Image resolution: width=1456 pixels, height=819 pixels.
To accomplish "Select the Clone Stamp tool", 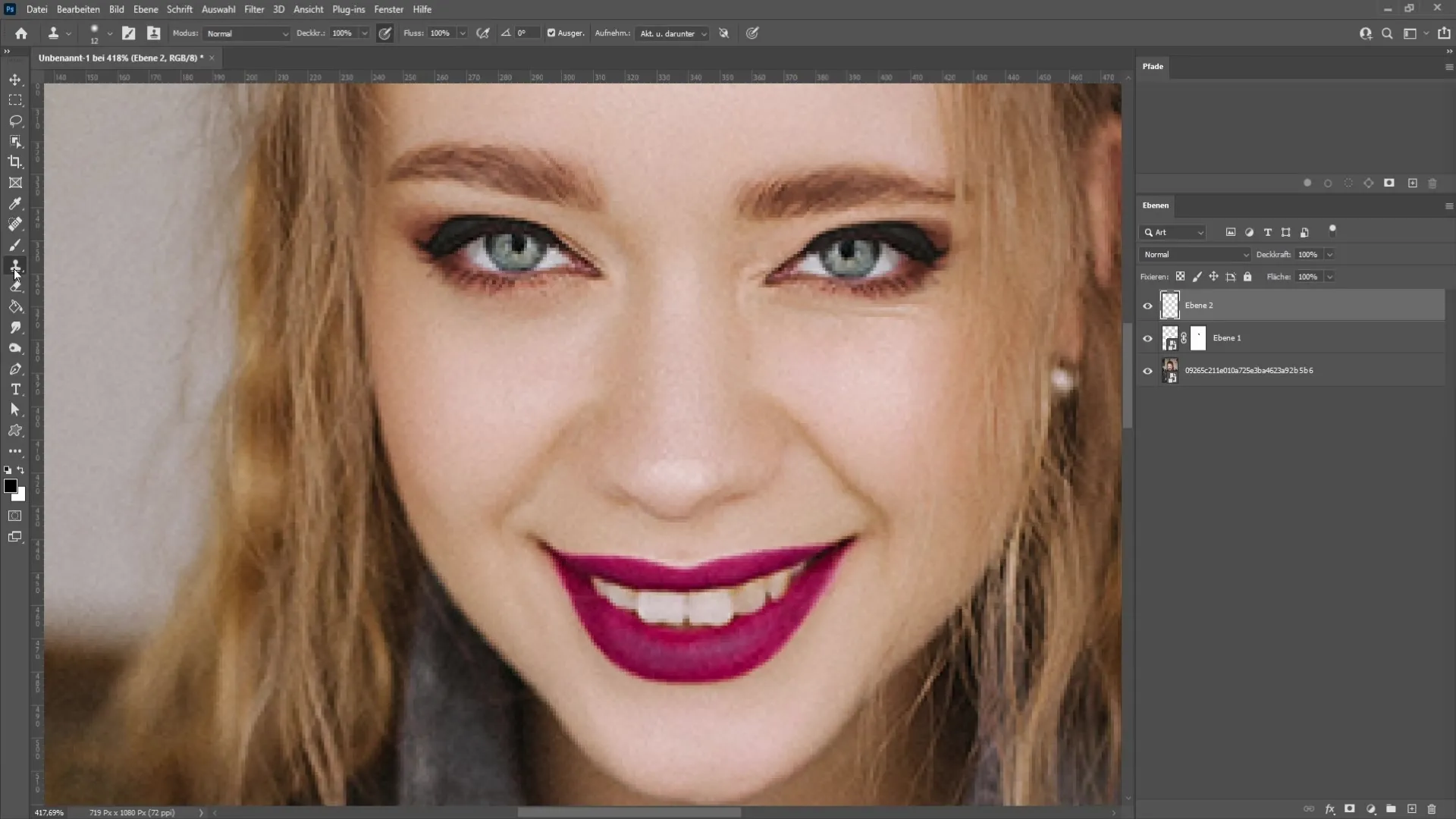I will pyautogui.click(x=15, y=265).
